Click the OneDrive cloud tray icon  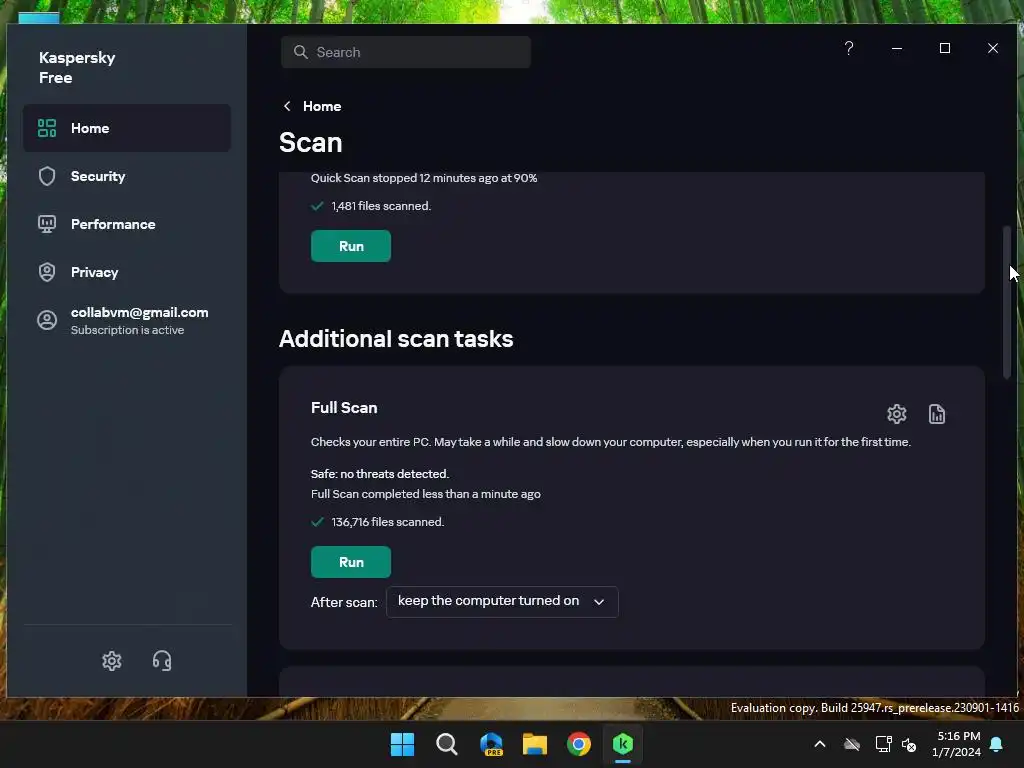click(x=852, y=744)
